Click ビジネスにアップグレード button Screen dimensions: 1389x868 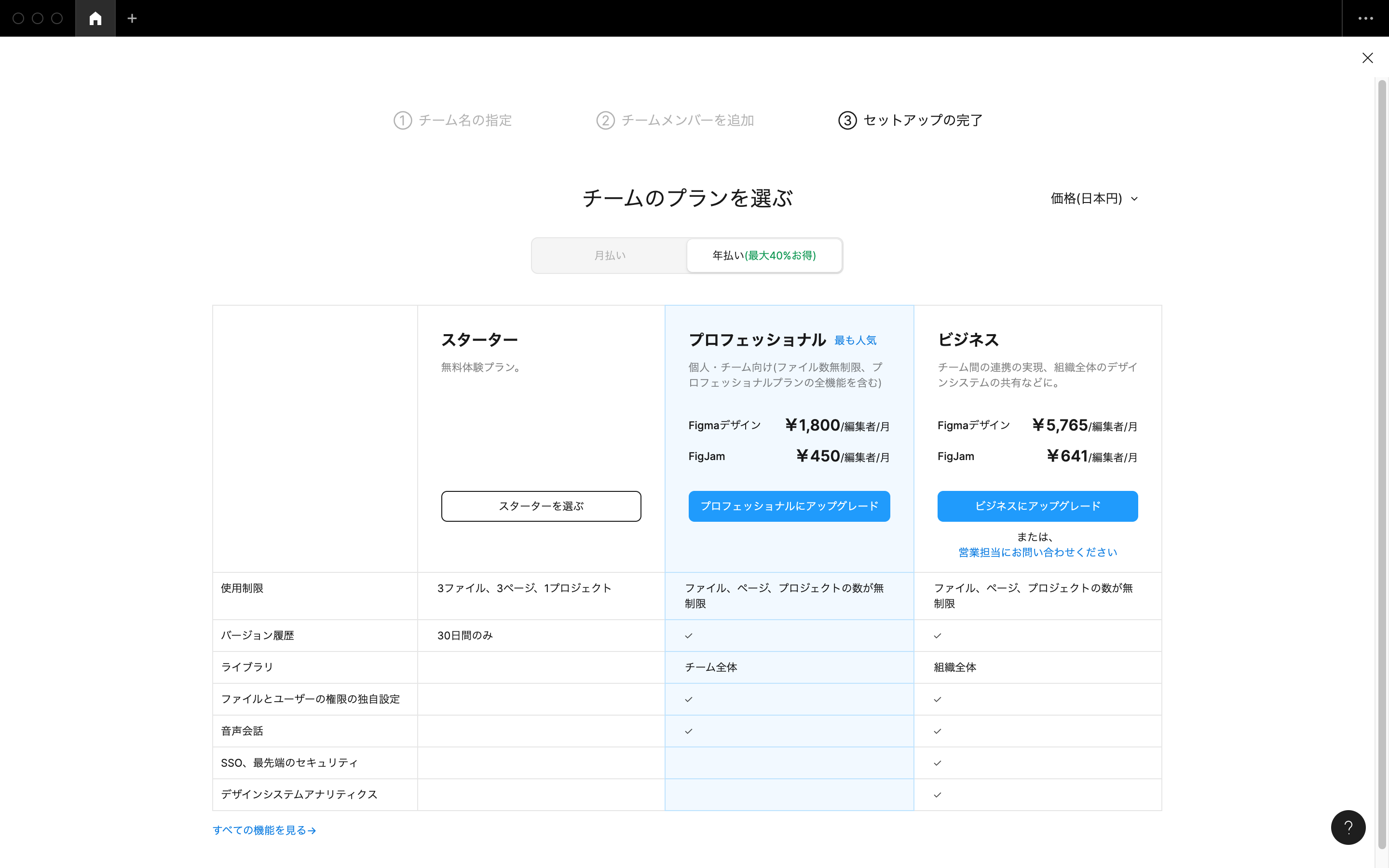(1037, 506)
